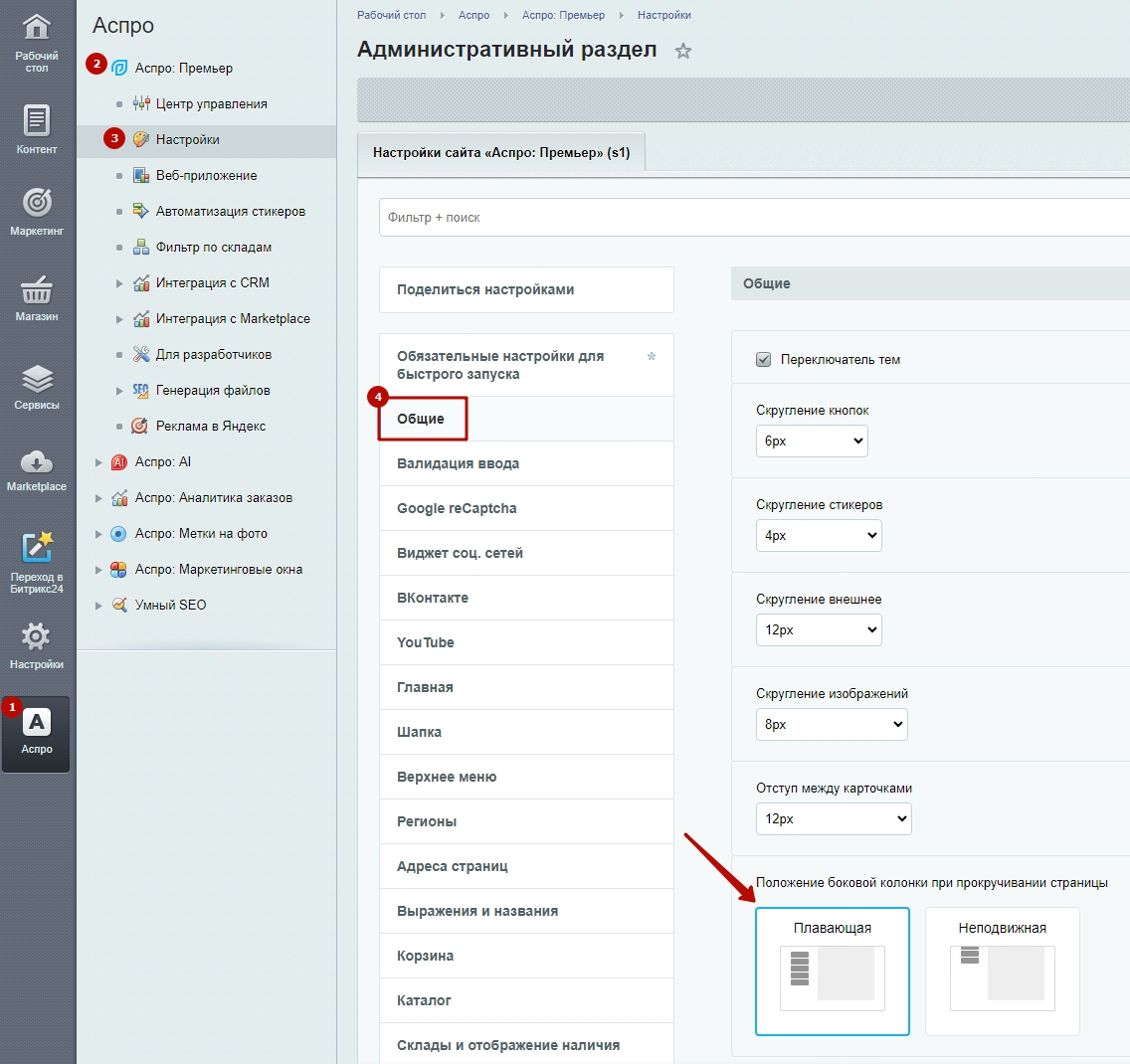Image resolution: width=1130 pixels, height=1064 pixels.
Task: Click the SEO Генерация файлов icon
Action: click(141, 391)
